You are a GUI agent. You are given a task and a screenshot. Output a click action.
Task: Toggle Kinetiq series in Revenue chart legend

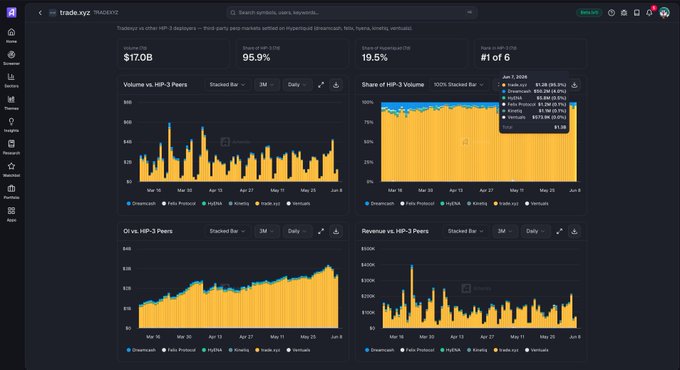477,350
